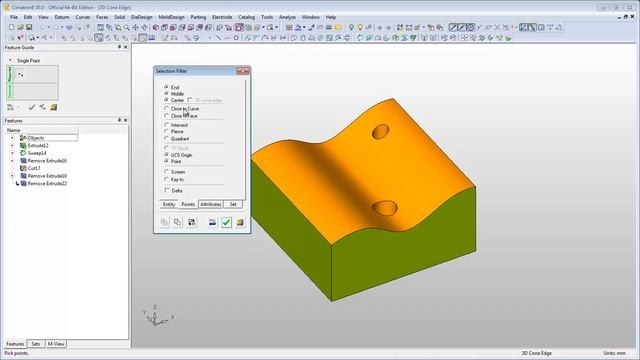Close the Features panel

coord(125,120)
